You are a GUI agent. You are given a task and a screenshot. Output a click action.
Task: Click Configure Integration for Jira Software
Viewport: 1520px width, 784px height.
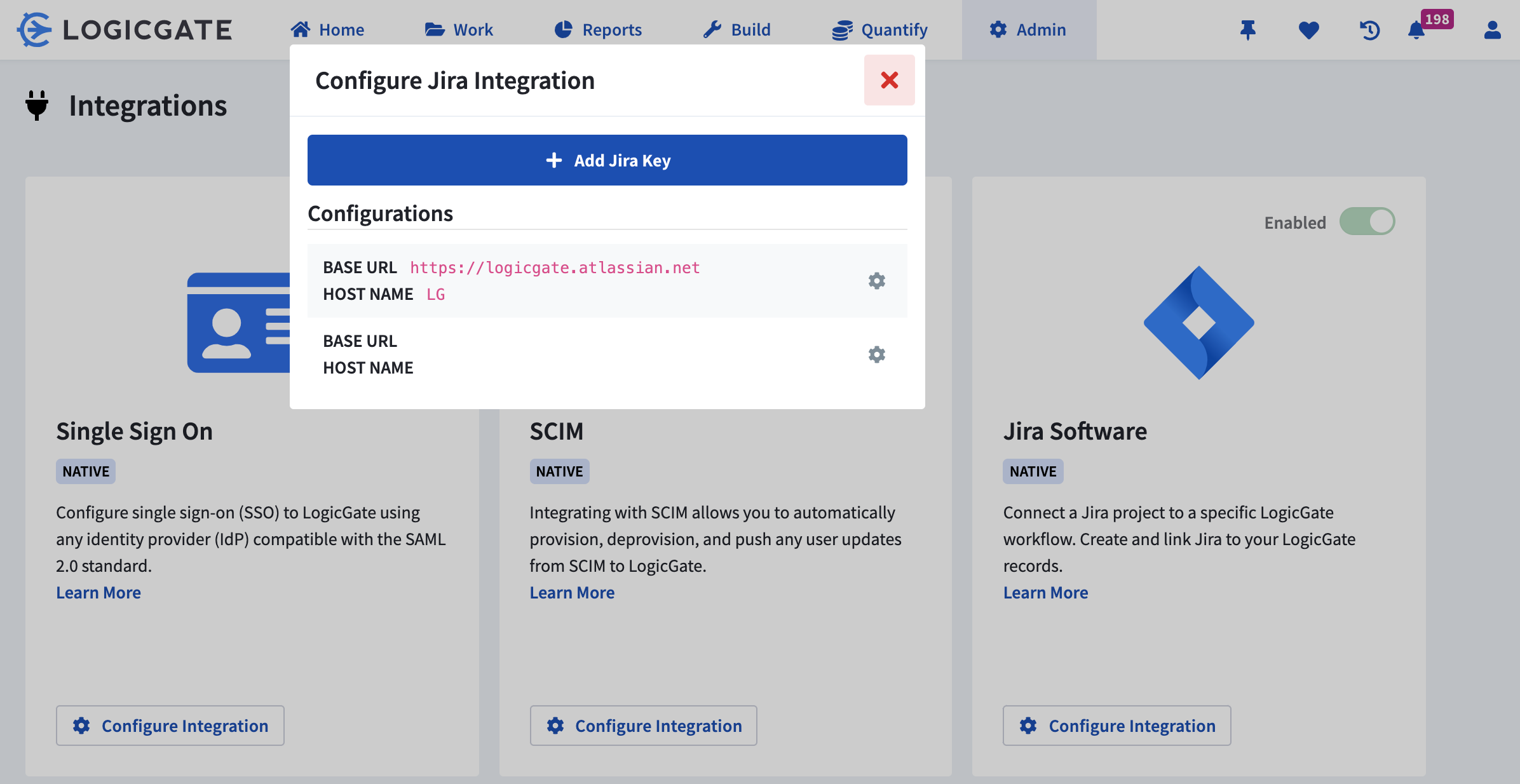pos(1116,726)
